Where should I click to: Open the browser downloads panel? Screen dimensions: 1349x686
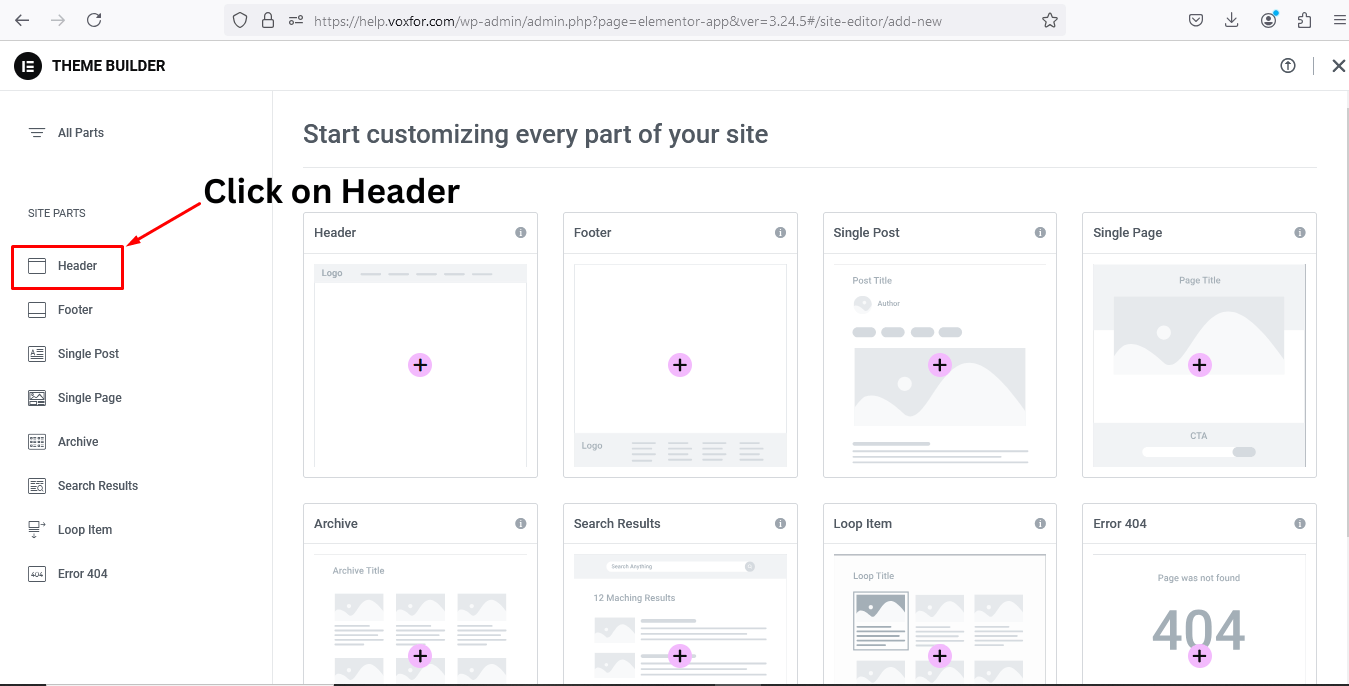(1232, 19)
